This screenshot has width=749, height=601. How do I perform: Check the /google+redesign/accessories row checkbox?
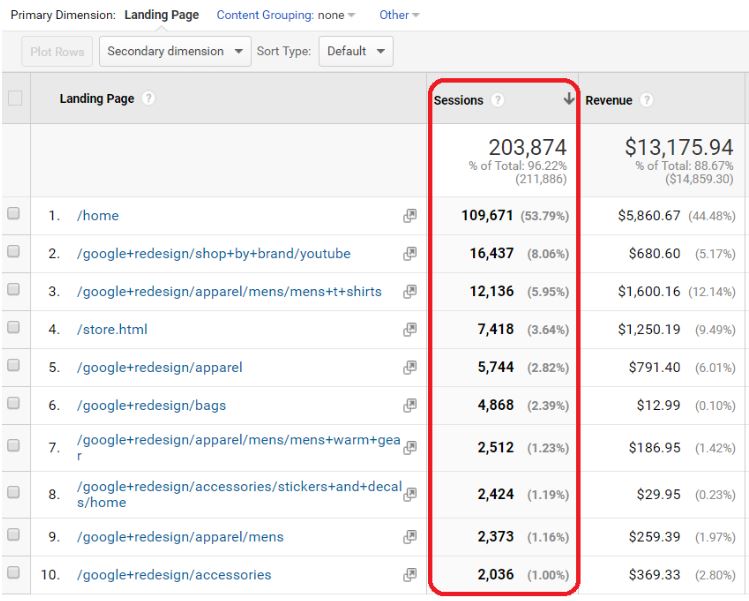pyautogui.click(x=13, y=572)
